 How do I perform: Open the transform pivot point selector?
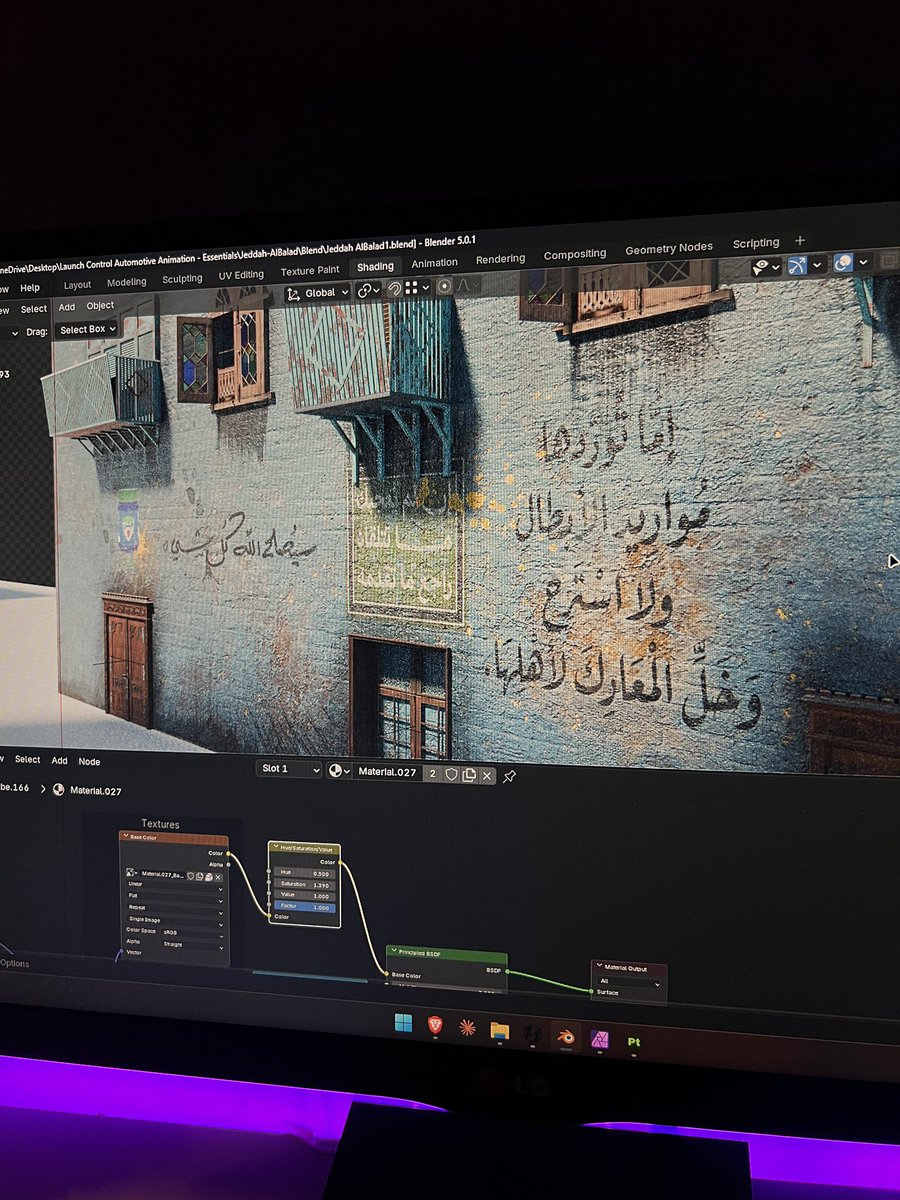(x=370, y=292)
